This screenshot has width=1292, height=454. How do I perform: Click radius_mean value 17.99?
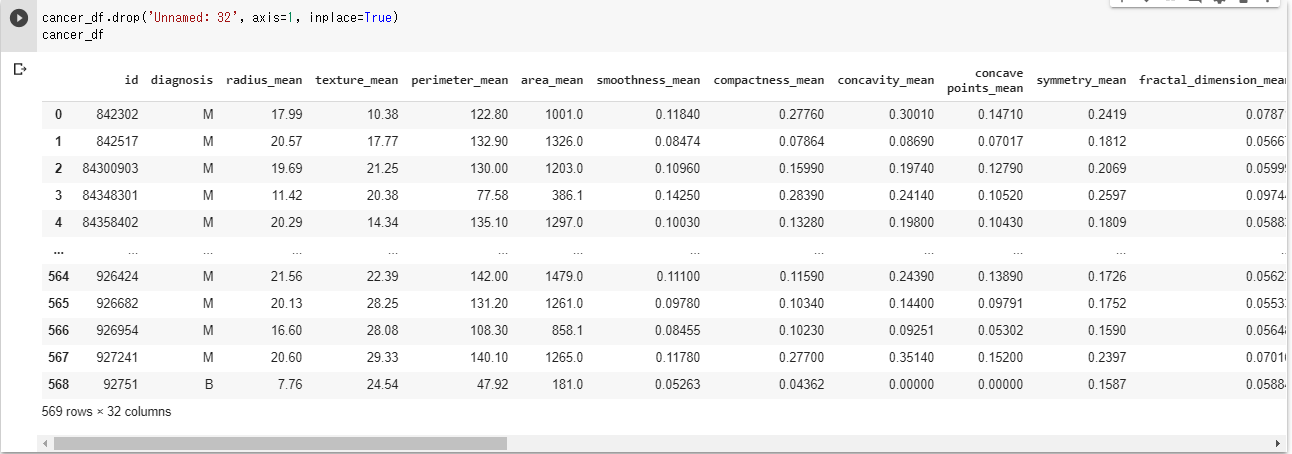pos(287,115)
